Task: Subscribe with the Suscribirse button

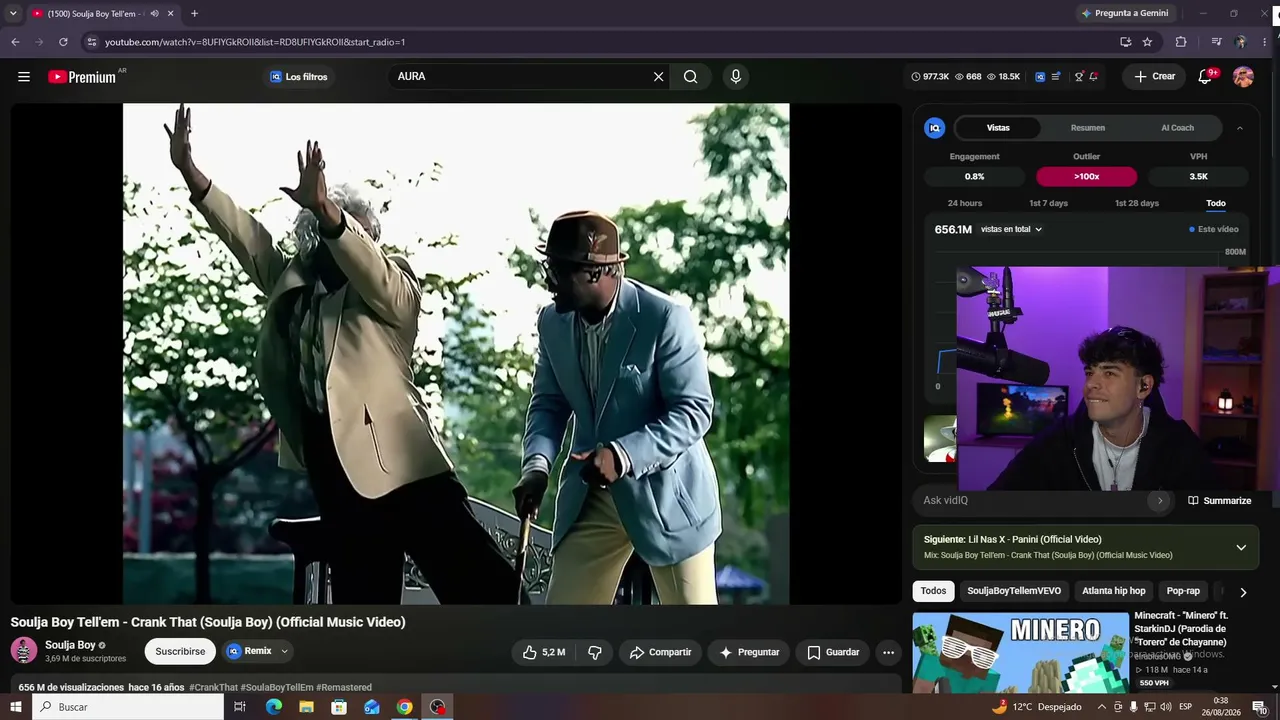Action: click(180, 651)
